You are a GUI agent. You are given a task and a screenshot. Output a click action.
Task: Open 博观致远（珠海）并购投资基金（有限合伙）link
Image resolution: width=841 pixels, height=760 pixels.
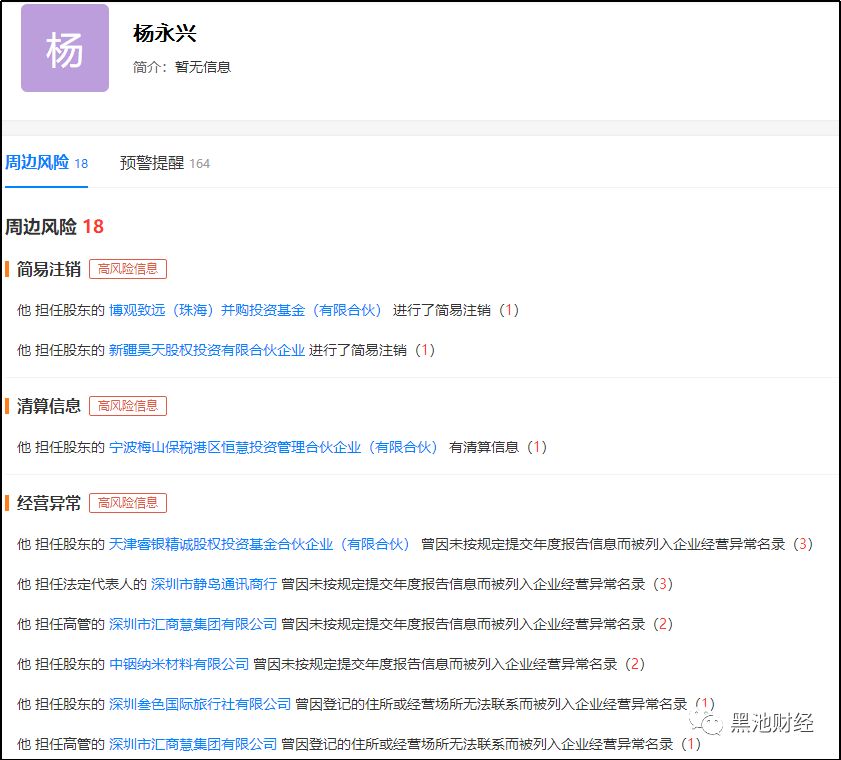click(246, 310)
